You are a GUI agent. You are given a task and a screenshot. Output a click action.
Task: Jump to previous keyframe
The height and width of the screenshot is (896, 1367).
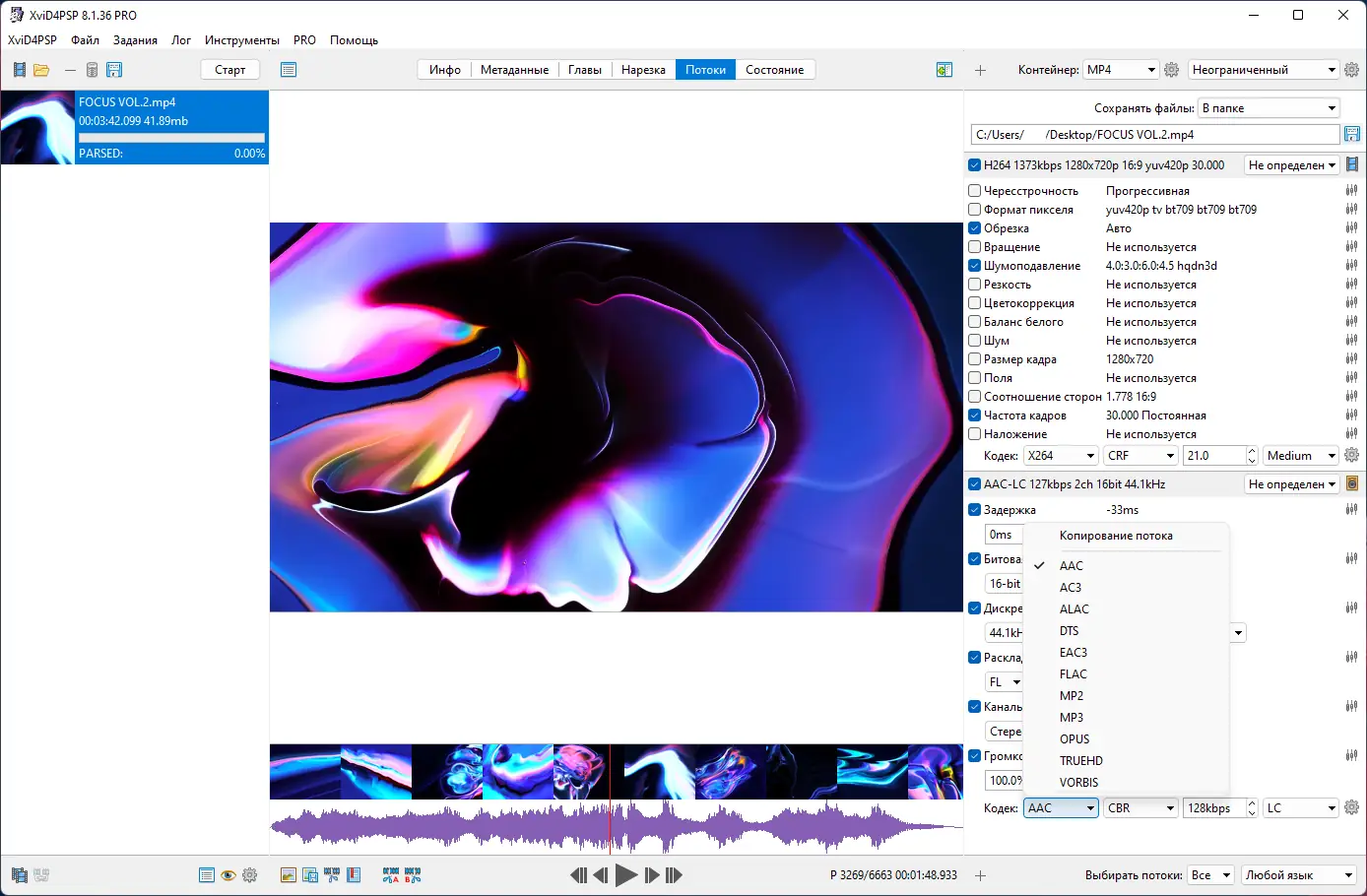pyautogui.click(x=578, y=875)
